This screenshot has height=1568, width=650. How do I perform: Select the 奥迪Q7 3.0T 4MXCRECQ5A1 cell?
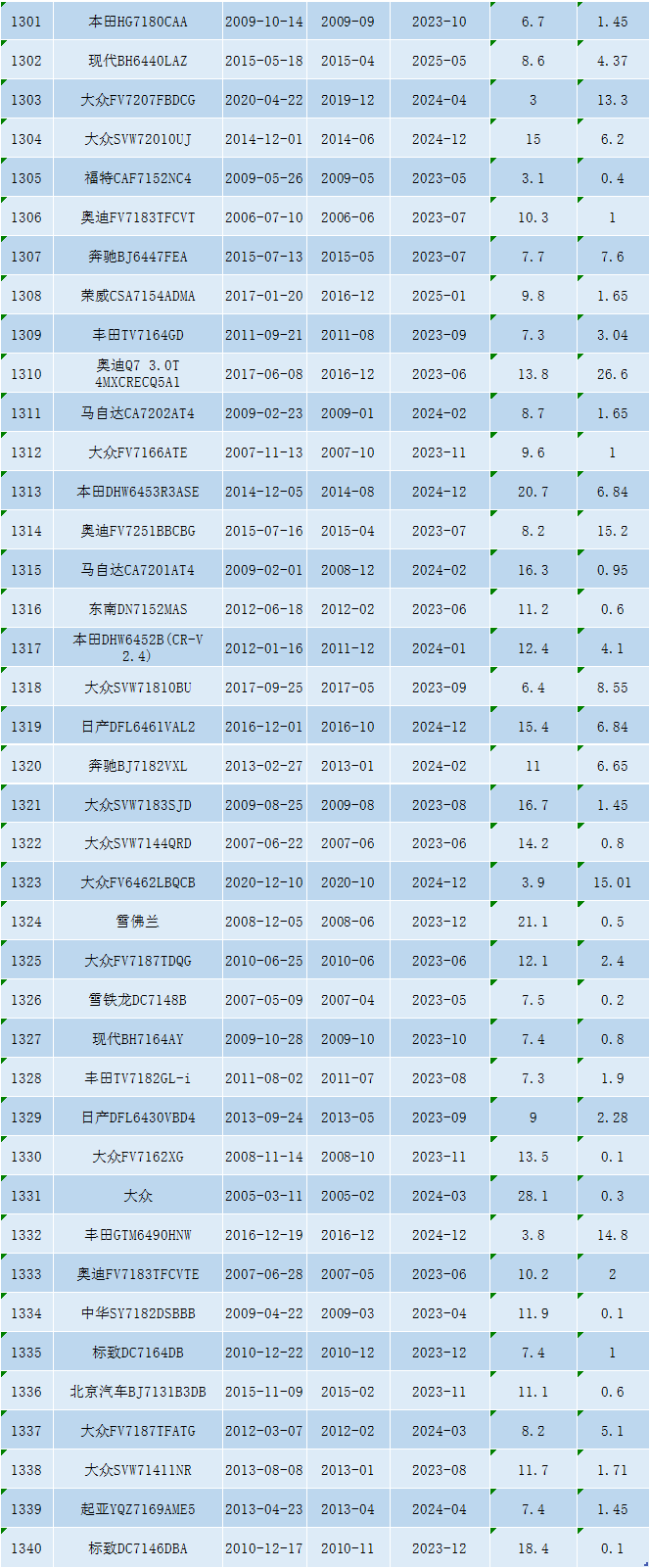[x=138, y=374]
